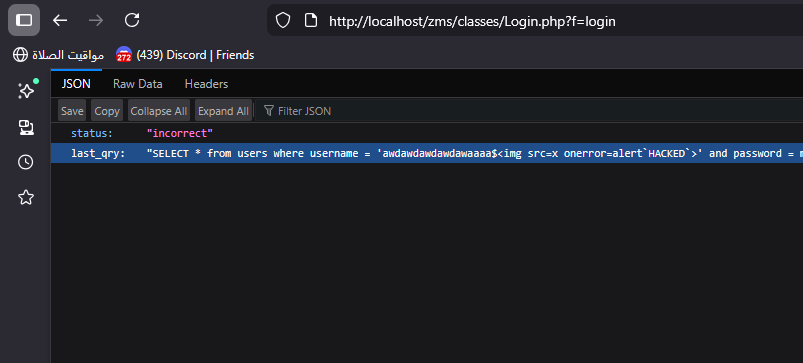Image resolution: width=803 pixels, height=363 pixels.
Task: Click Expand All button
Action: [x=223, y=111]
